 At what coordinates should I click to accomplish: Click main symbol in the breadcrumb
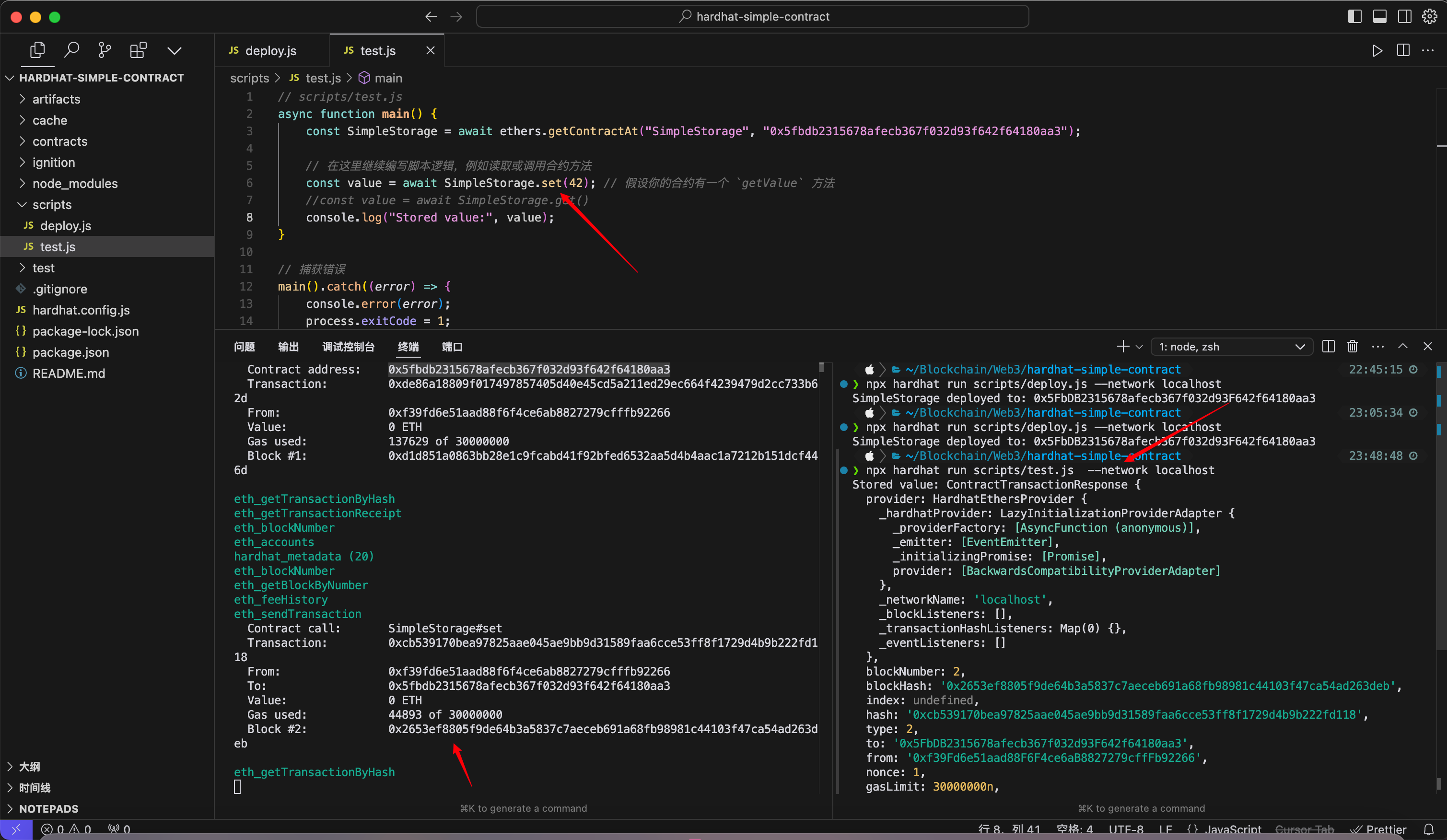(388, 78)
